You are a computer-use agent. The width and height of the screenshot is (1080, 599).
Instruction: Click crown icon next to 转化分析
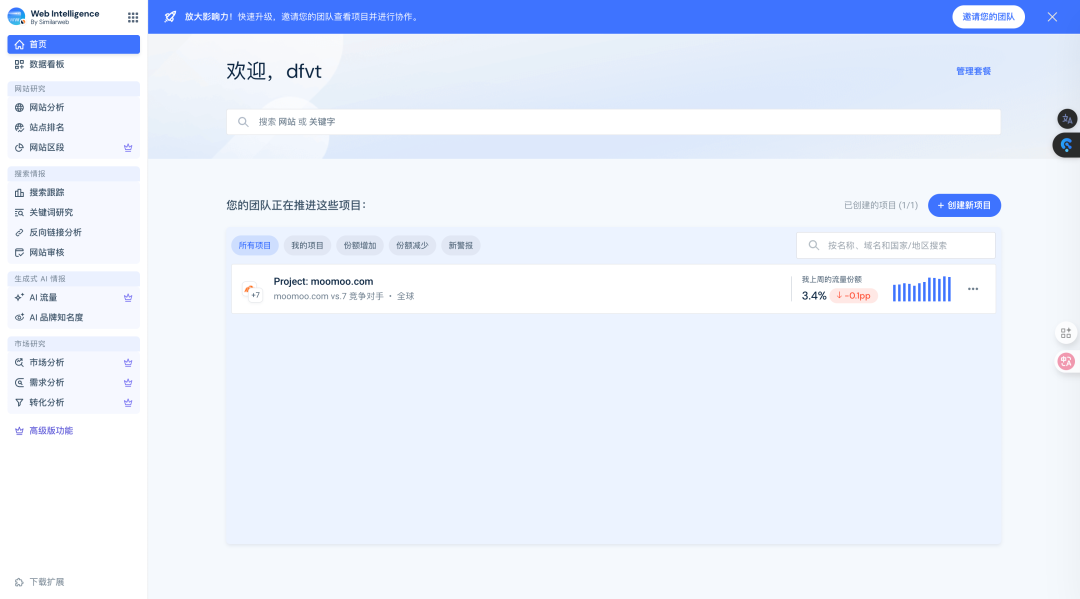128,402
